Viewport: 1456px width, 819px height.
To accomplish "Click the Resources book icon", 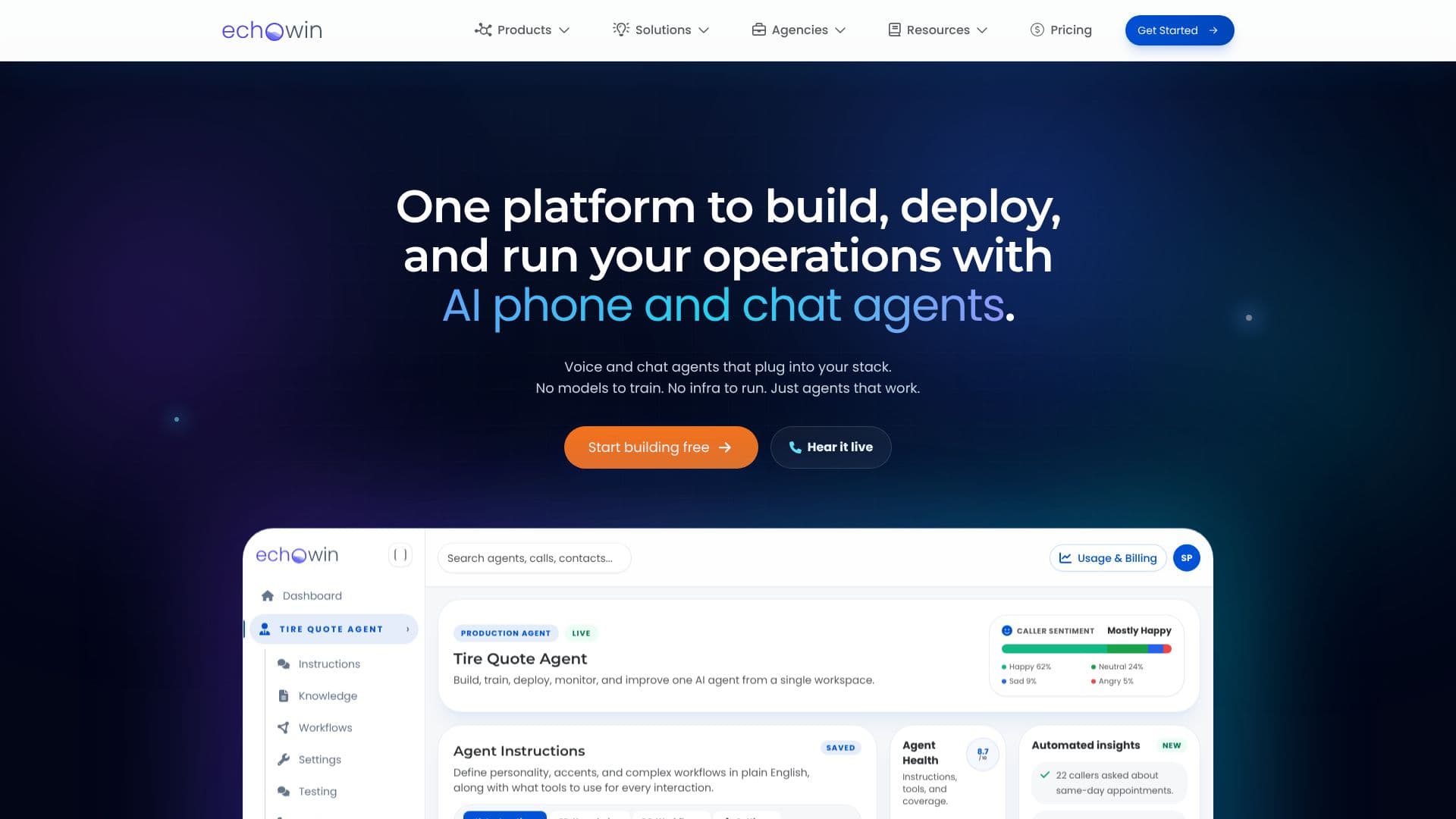I will 895,30.
